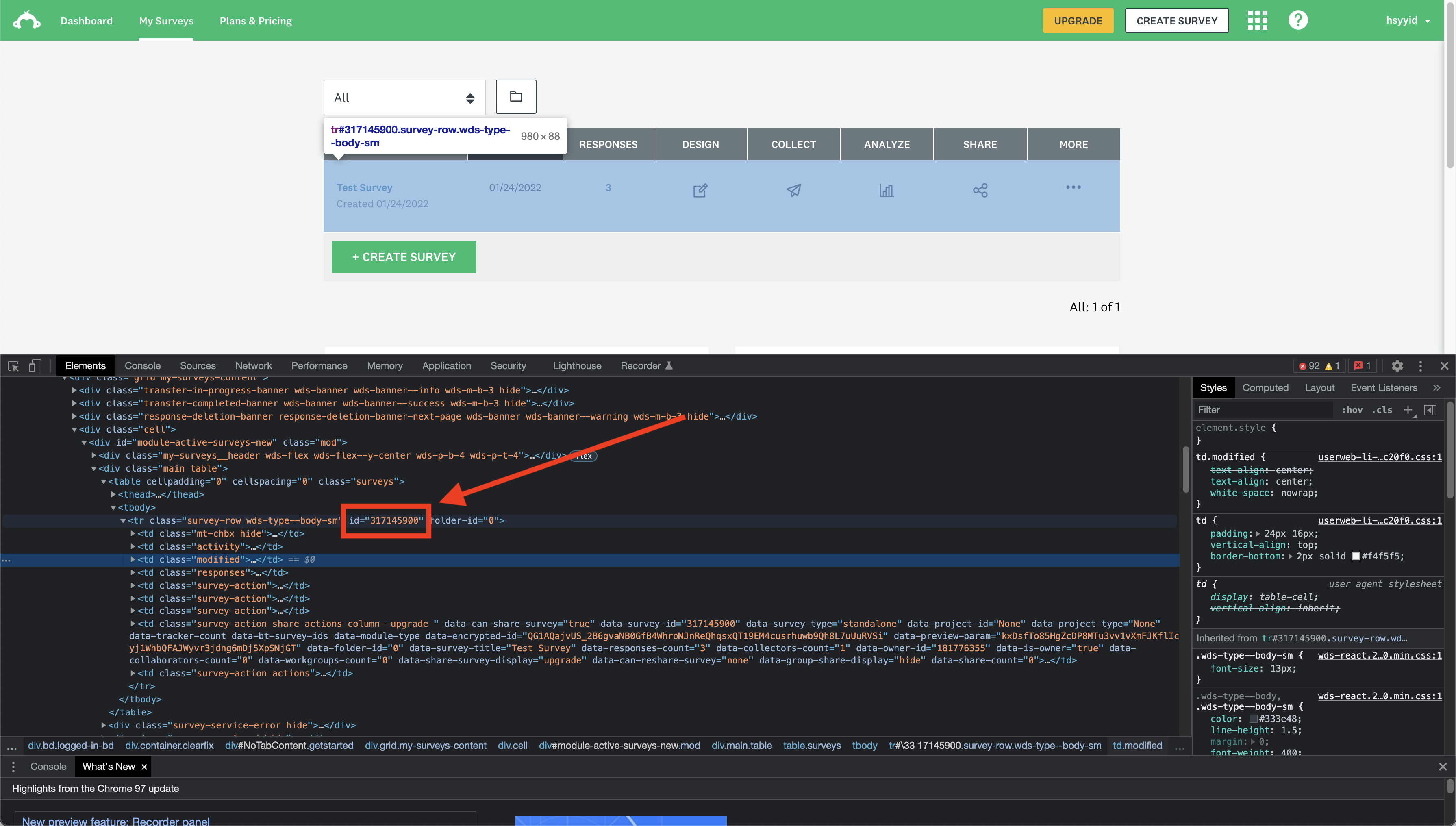Click the Design edit icon for Test Survey
Screen dimensions: 1456x826
pos(700,190)
